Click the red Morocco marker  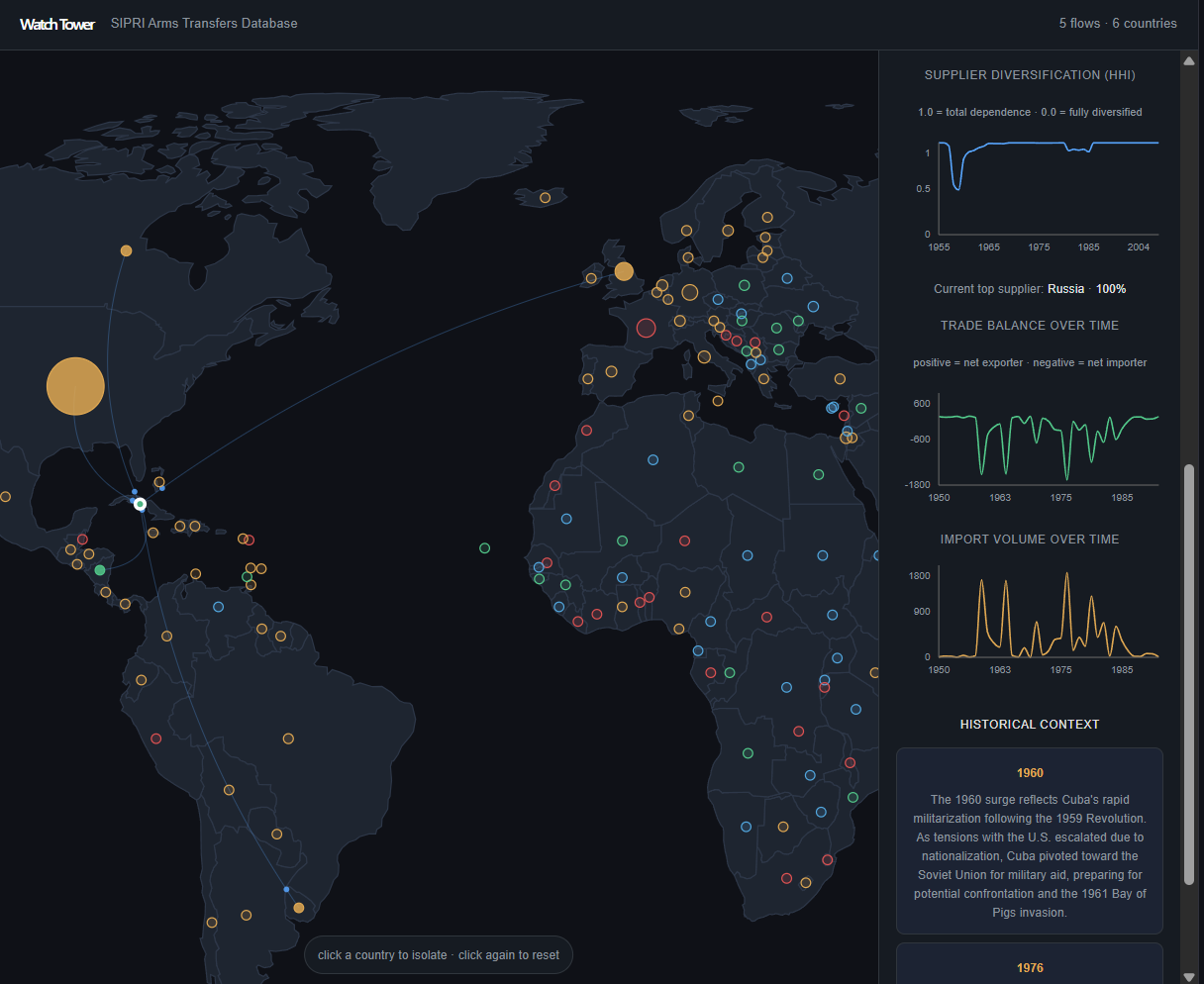coord(586,431)
